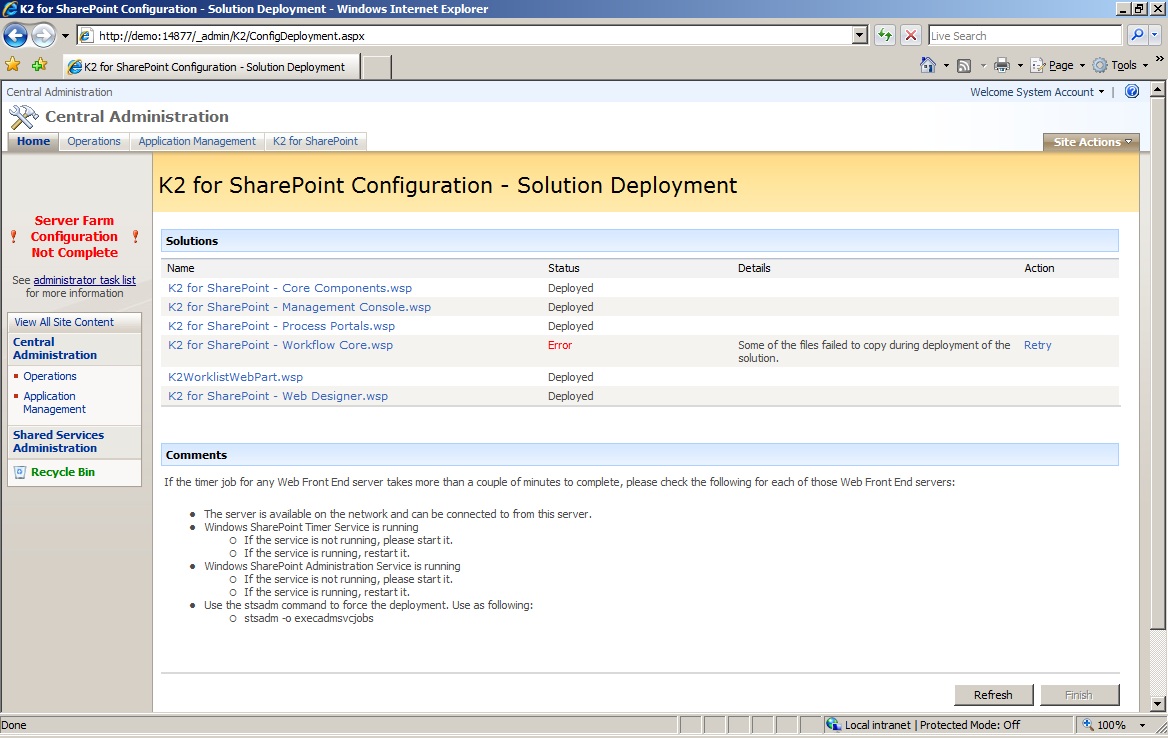The width and height of the screenshot is (1168, 738).
Task: Expand the address bar history dropdown
Action: (860, 35)
